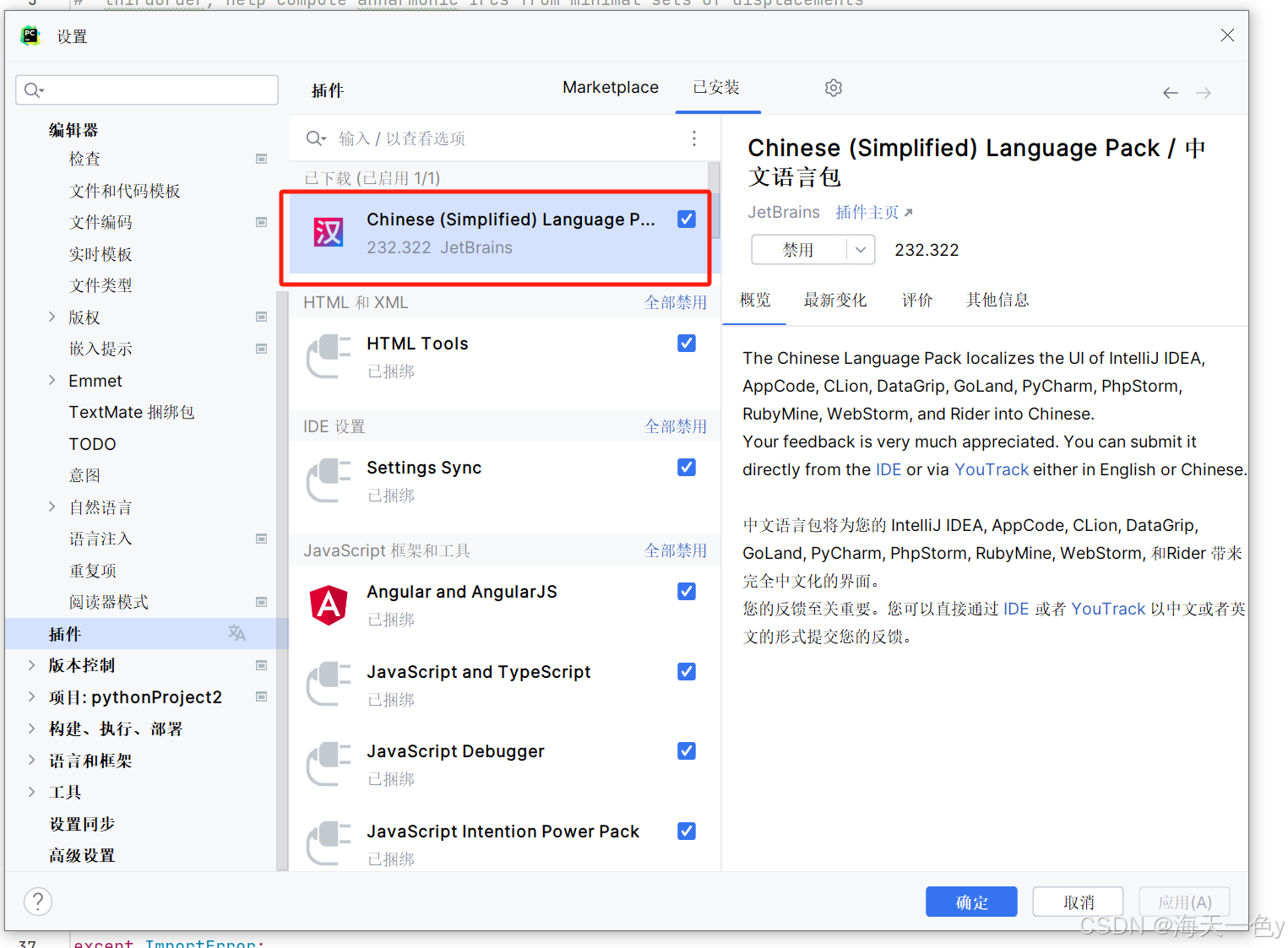Screen dimensions: 1288x948
Task: Click the 确定 button
Action: (x=971, y=902)
